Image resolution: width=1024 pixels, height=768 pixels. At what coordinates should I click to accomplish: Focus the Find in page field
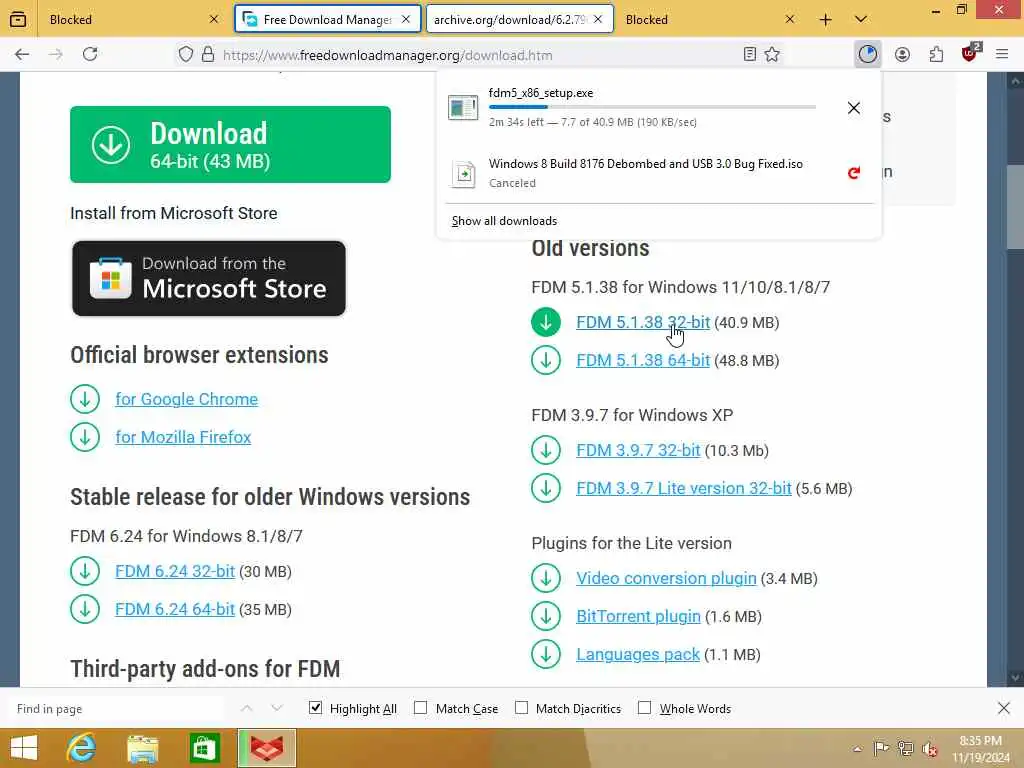[x=116, y=709]
